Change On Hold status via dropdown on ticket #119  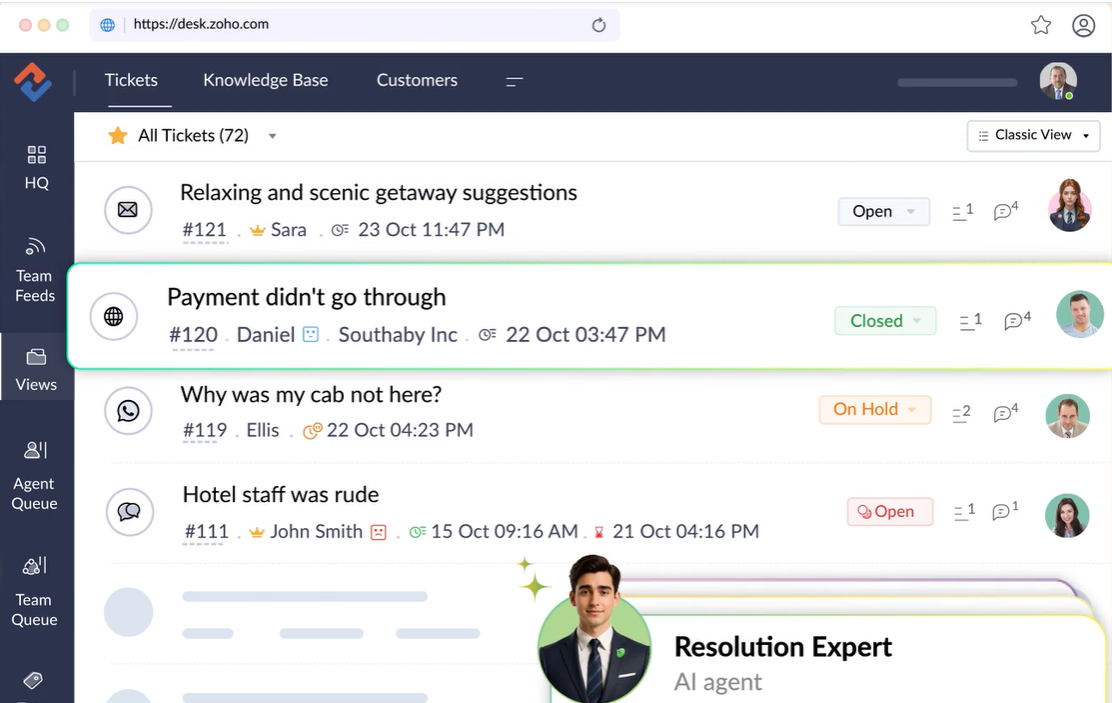[875, 410]
